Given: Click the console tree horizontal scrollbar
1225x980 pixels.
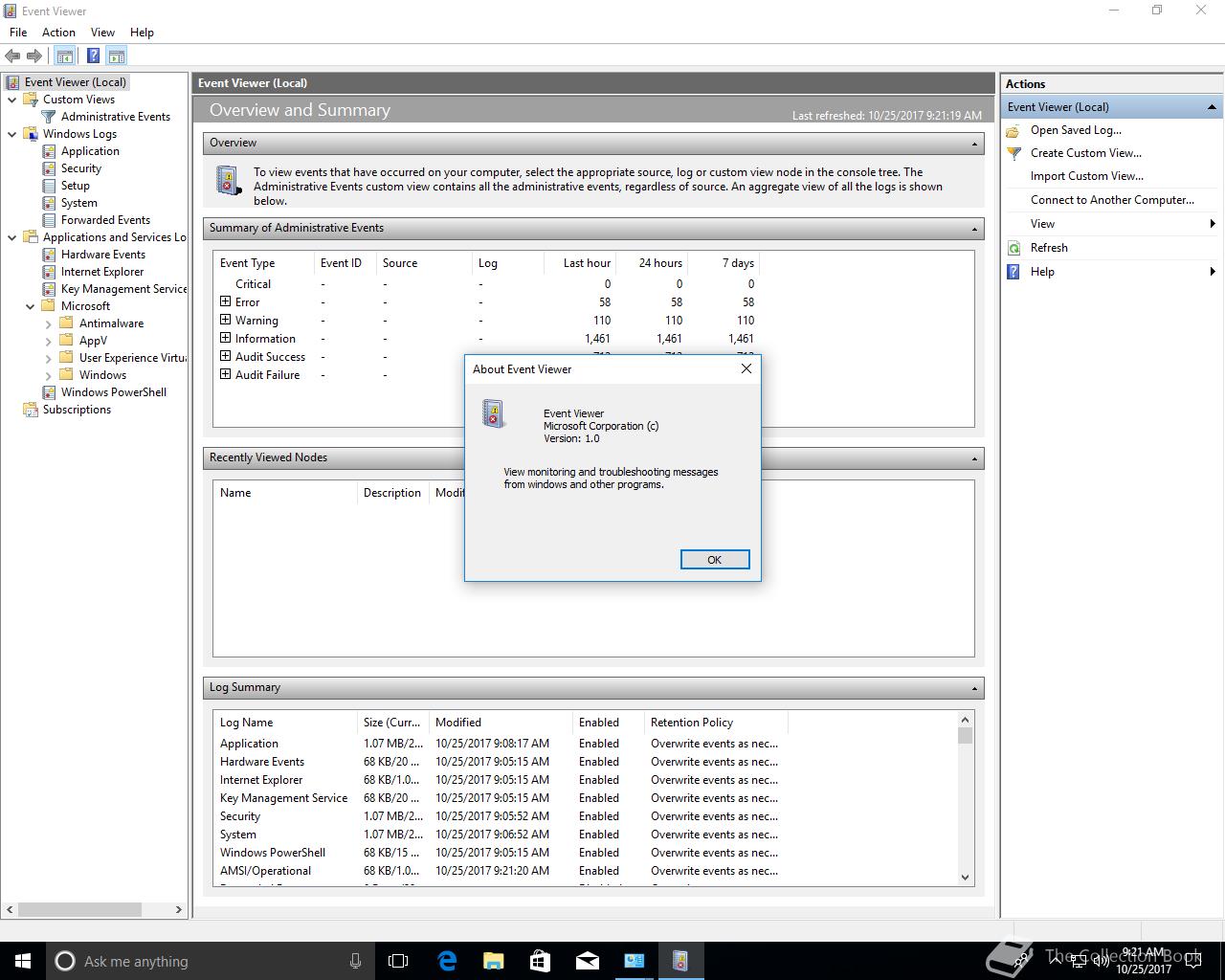Looking at the screenshot, I should (x=94, y=910).
